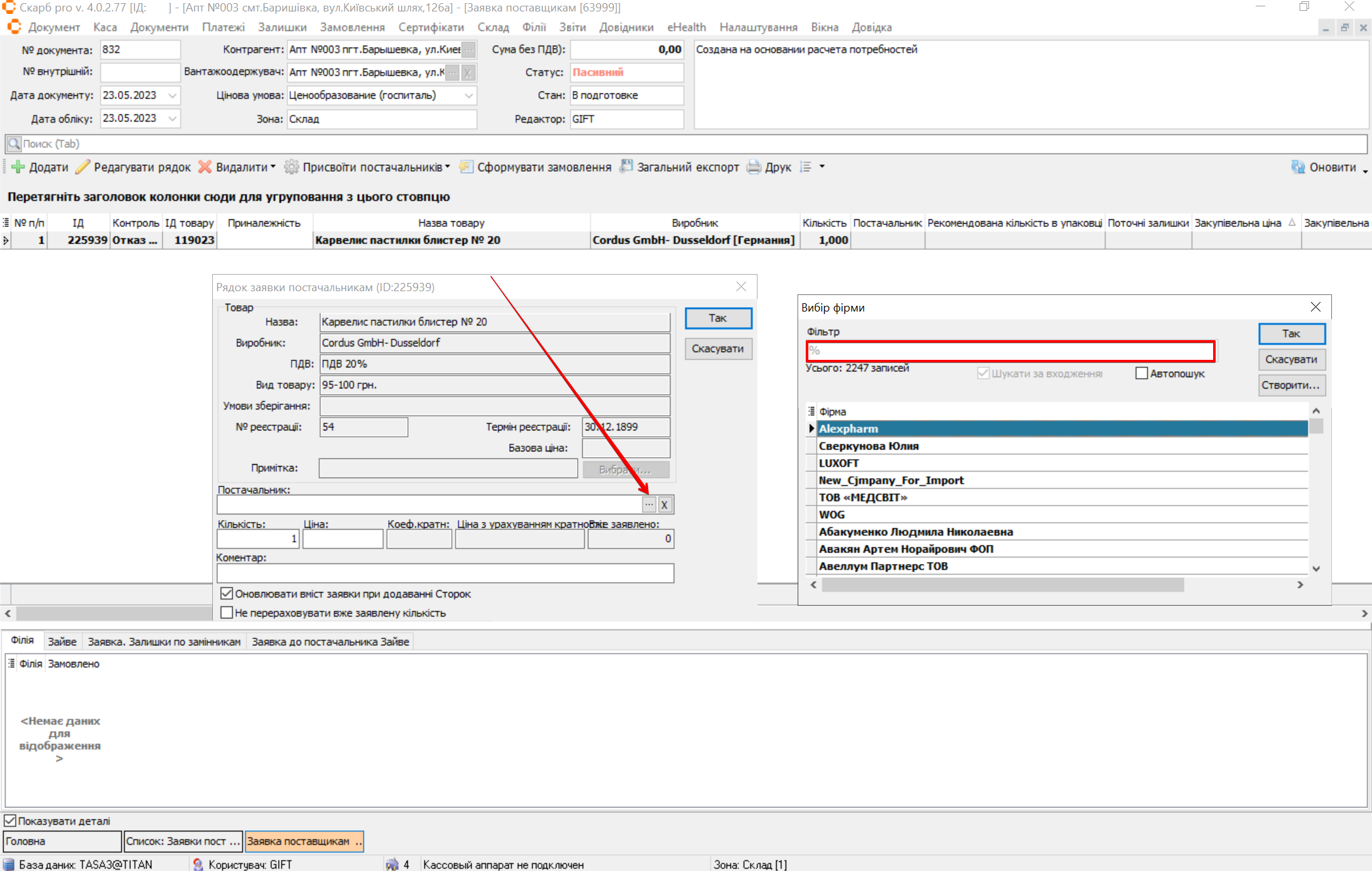Image resolution: width=1372 pixels, height=871 pixels.
Task: Open the Замовлення menu
Action: pos(352,27)
